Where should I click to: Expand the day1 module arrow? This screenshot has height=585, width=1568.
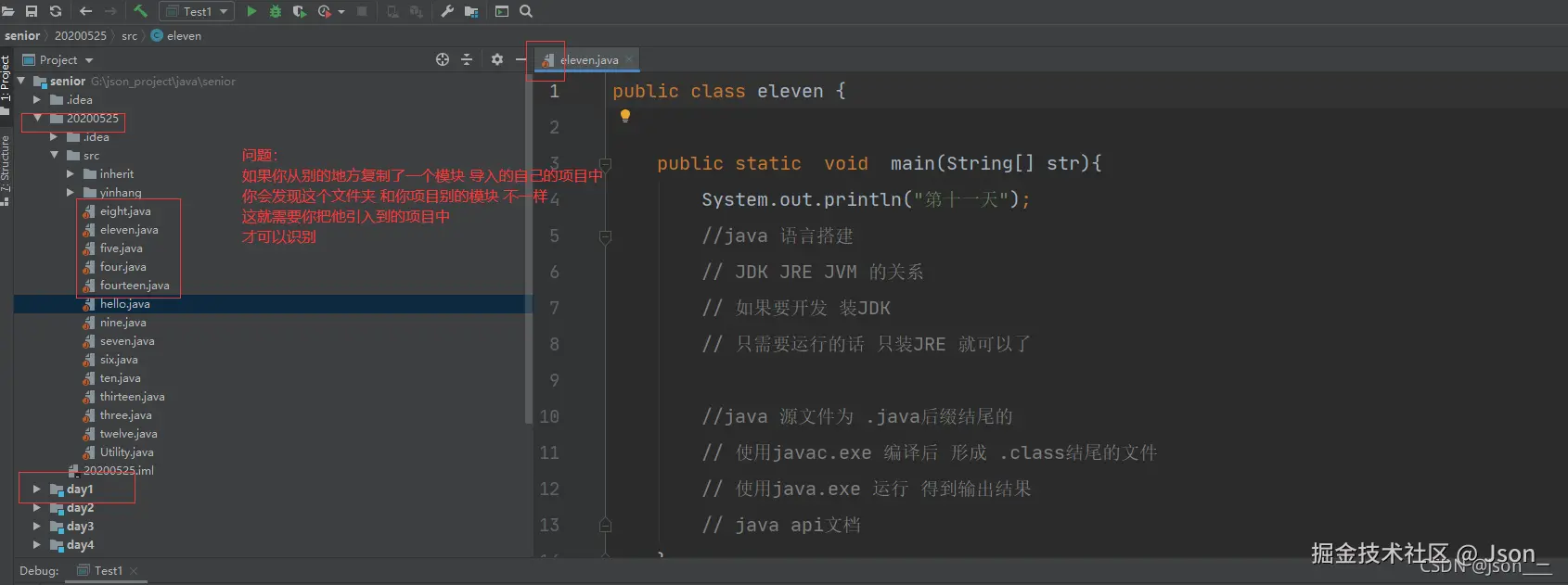click(37, 490)
